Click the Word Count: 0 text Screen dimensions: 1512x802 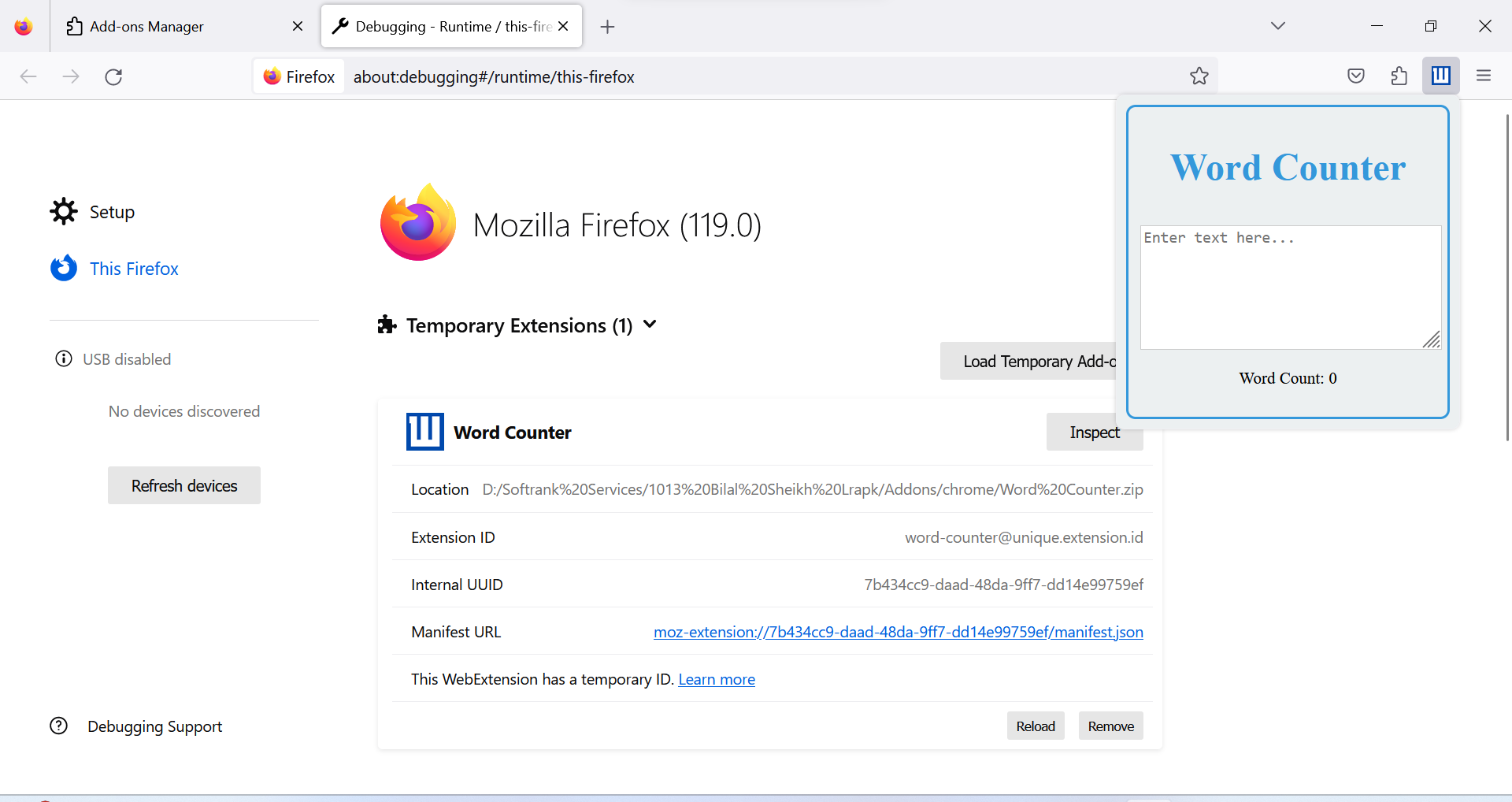point(1288,378)
